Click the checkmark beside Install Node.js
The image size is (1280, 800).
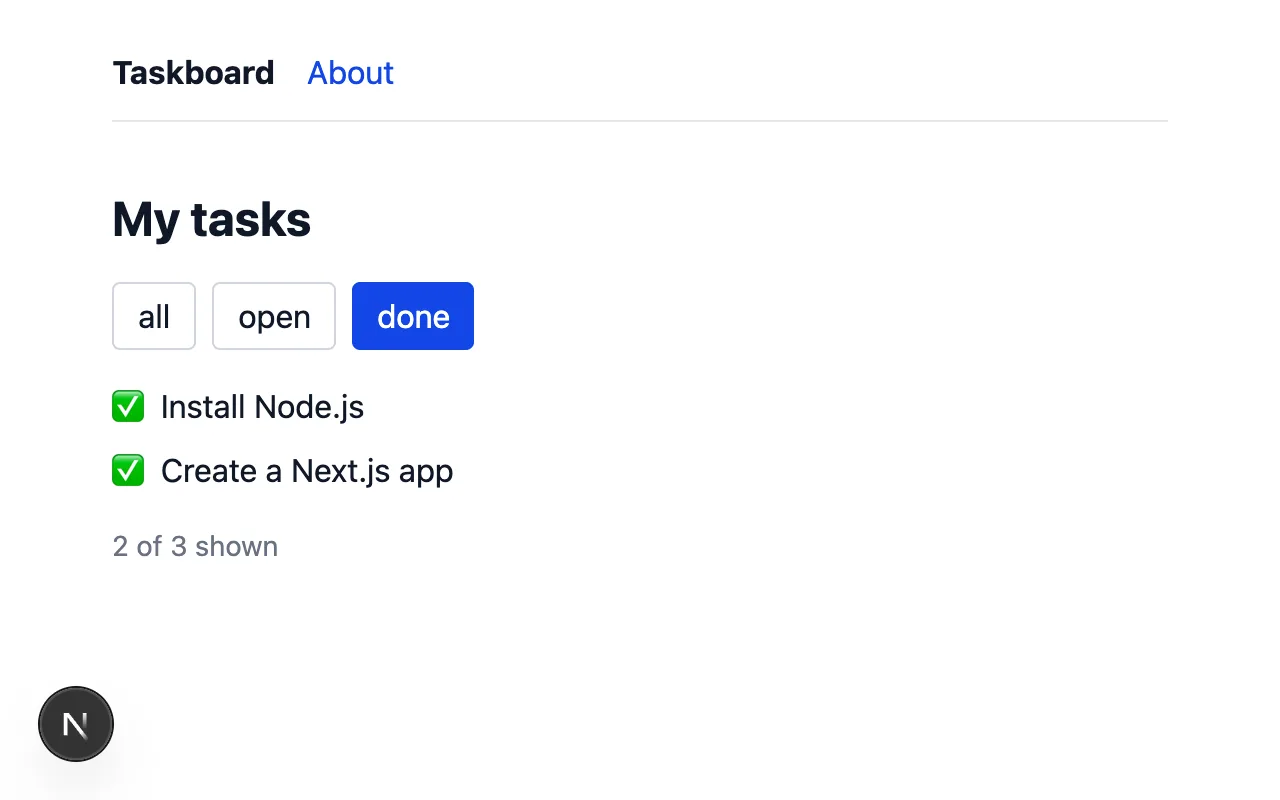click(x=128, y=407)
